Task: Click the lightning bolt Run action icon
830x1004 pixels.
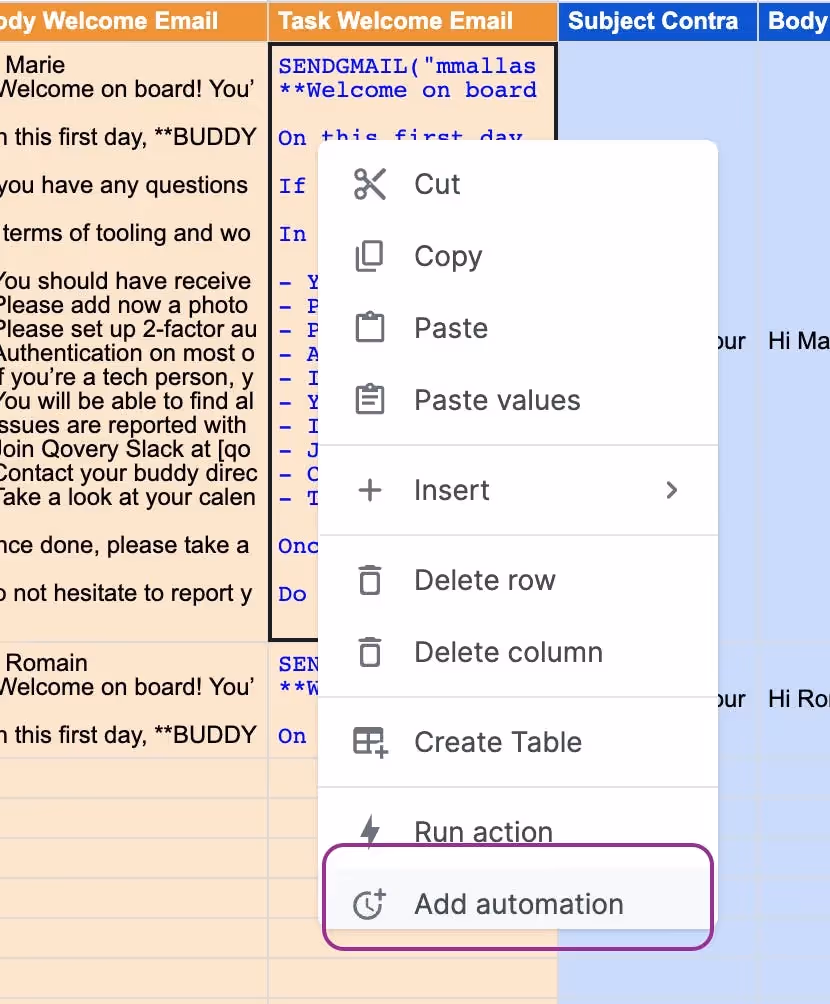Action: [x=370, y=831]
